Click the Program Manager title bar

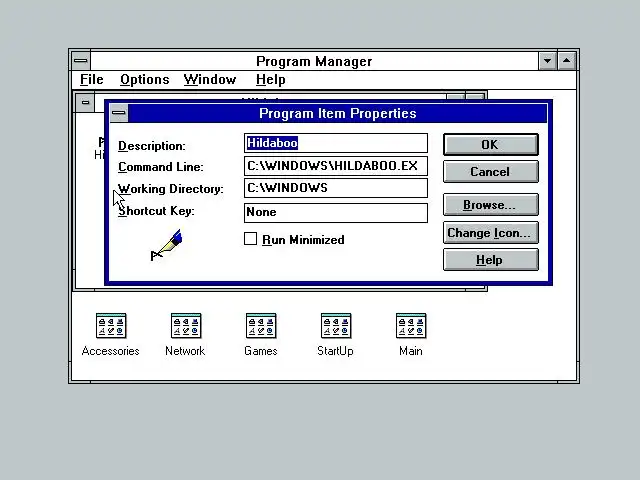pos(314,61)
